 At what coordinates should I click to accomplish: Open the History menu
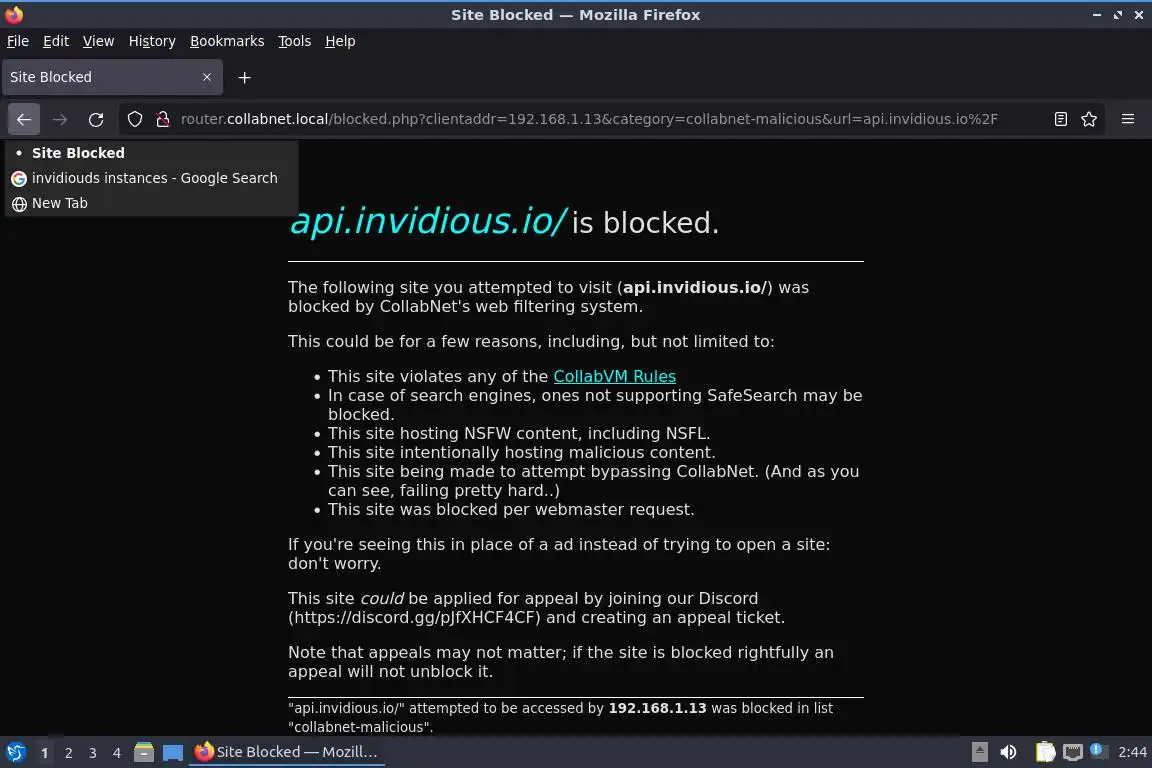[152, 41]
